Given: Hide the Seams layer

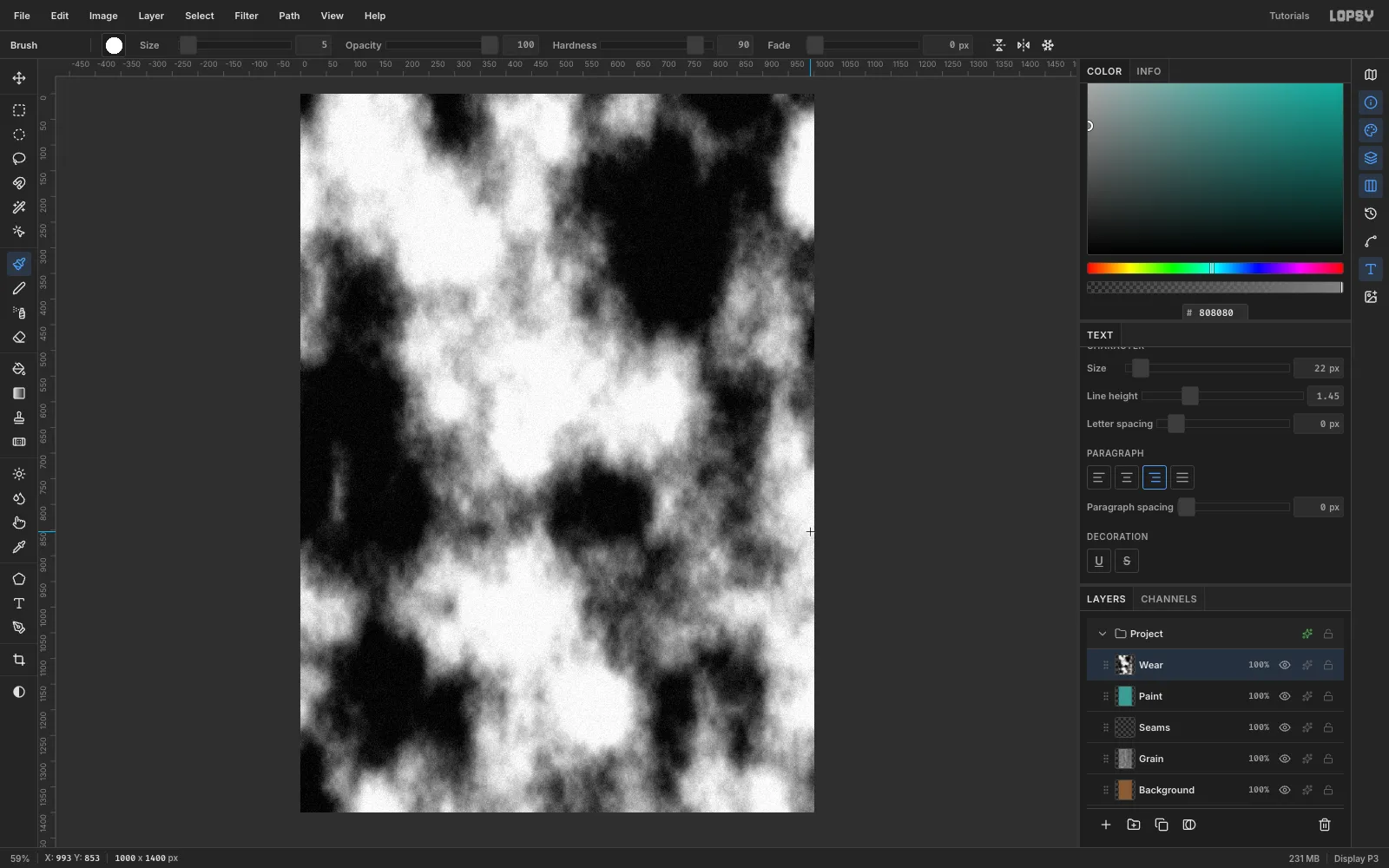Looking at the screenshot, I should pyautogui.click(x=1285, y=727).
